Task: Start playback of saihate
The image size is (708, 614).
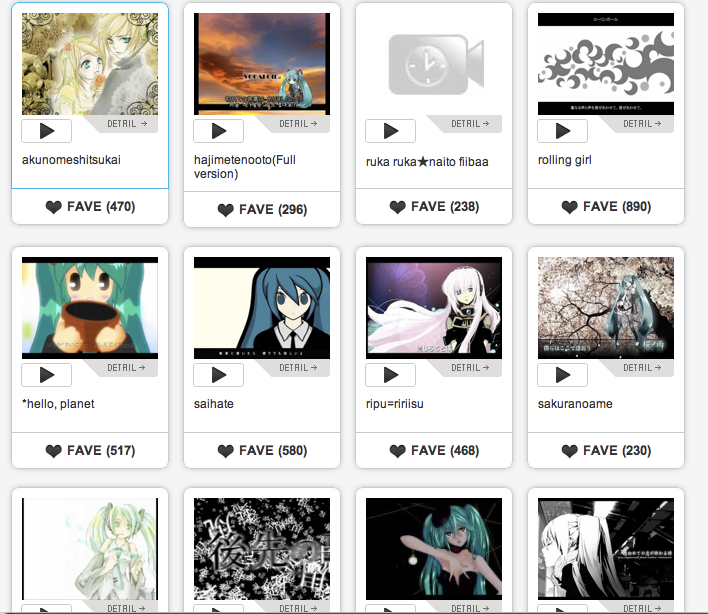Action: pos(219,375)
